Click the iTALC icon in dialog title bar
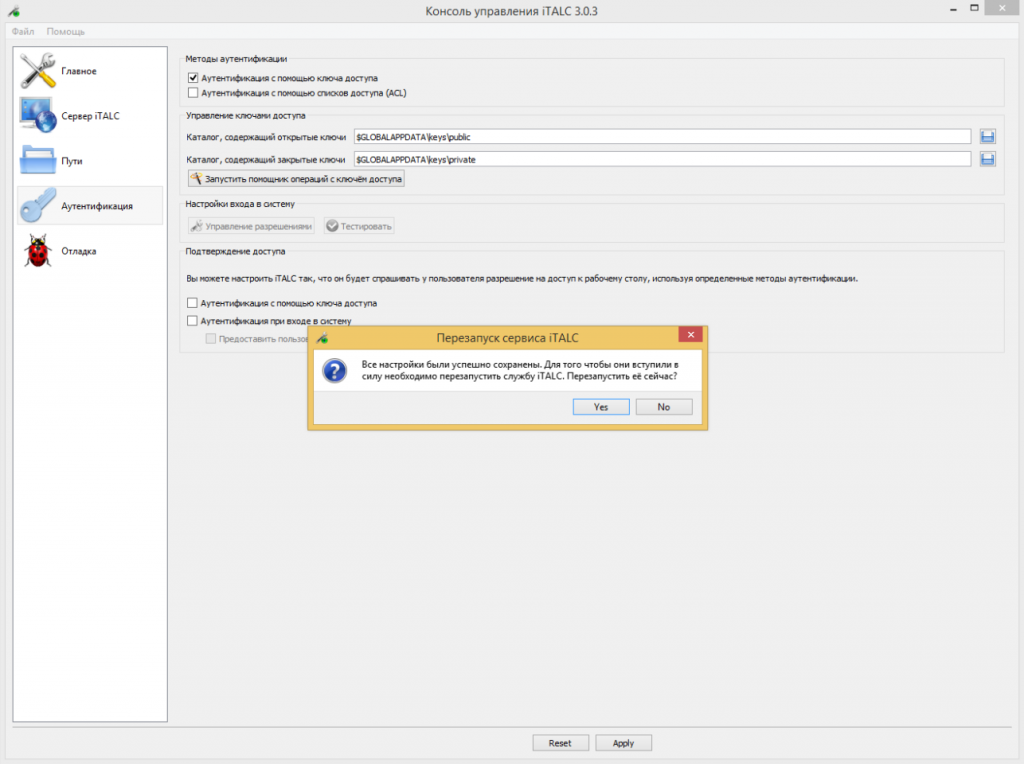Screen dimensions: 1024x764 click(x=323, y=338)
